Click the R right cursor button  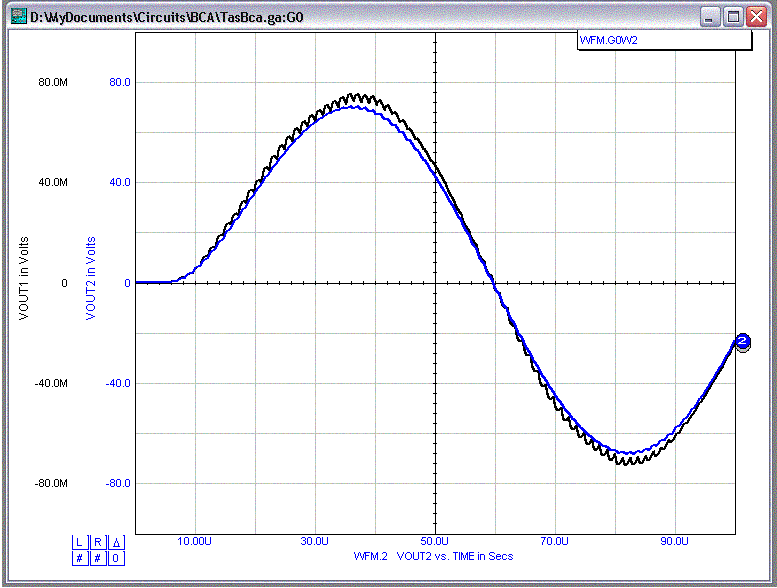tap(98, 542)
